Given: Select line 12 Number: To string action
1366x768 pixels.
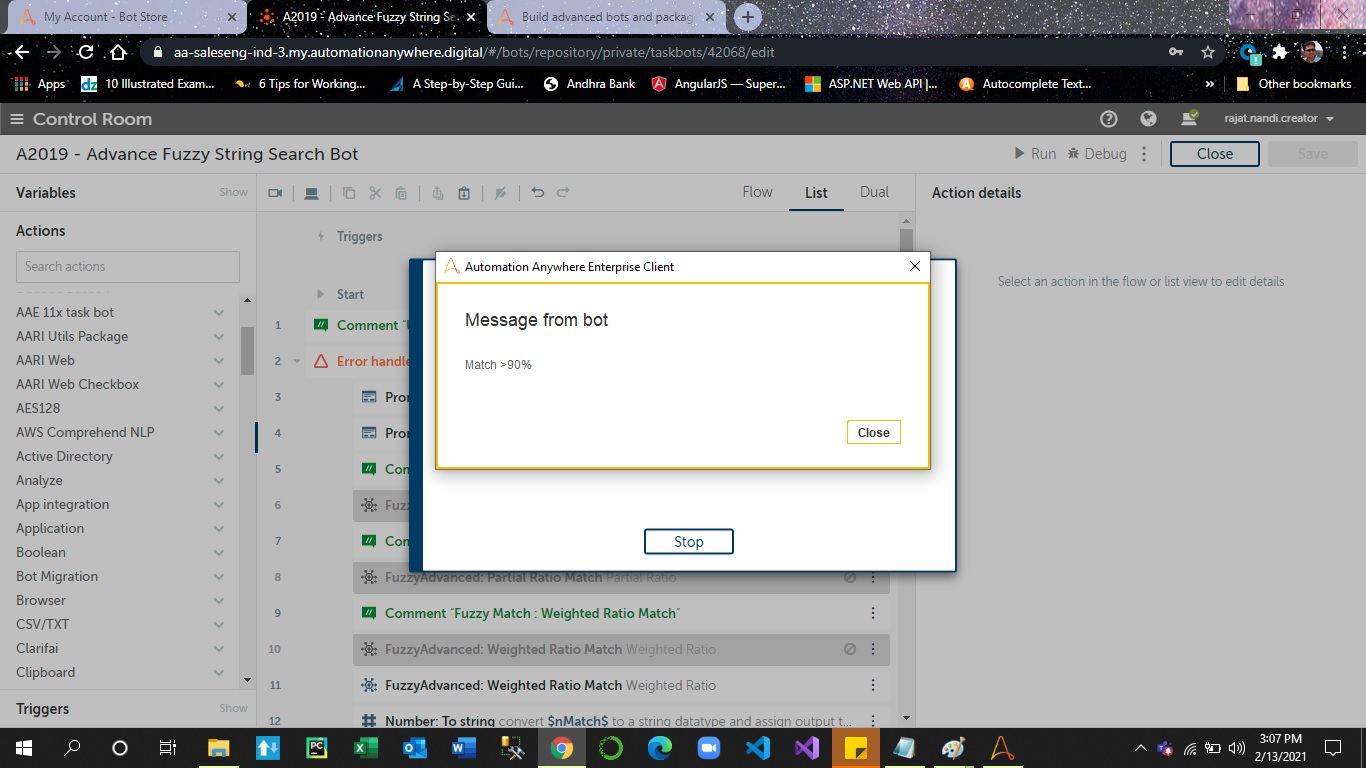Looking at the screenshot, I should click(621, 720).
